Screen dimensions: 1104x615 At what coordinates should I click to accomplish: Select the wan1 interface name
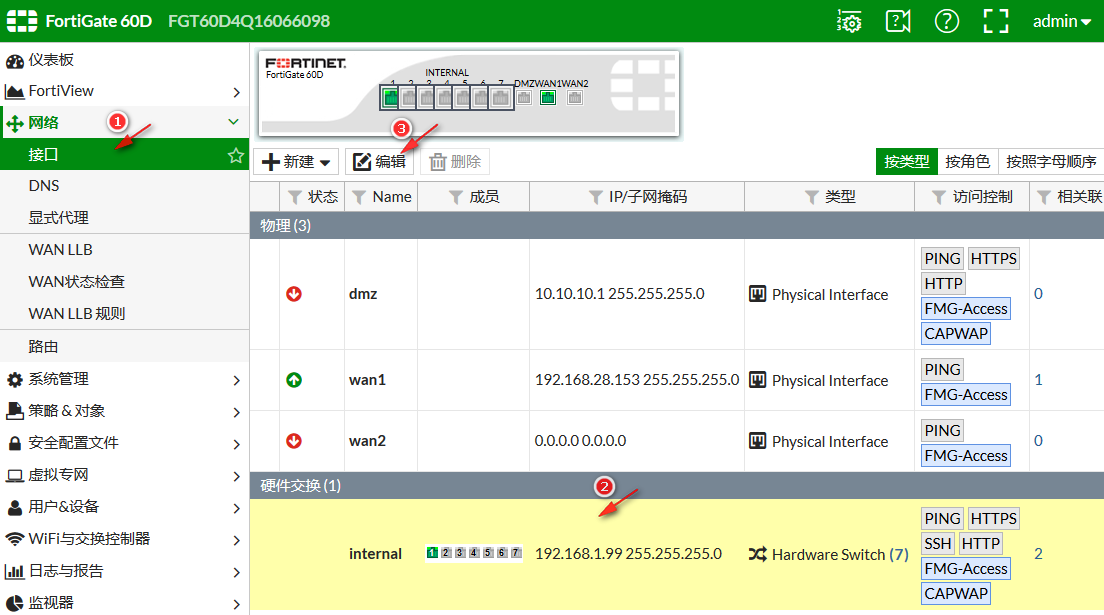point(368,380)
